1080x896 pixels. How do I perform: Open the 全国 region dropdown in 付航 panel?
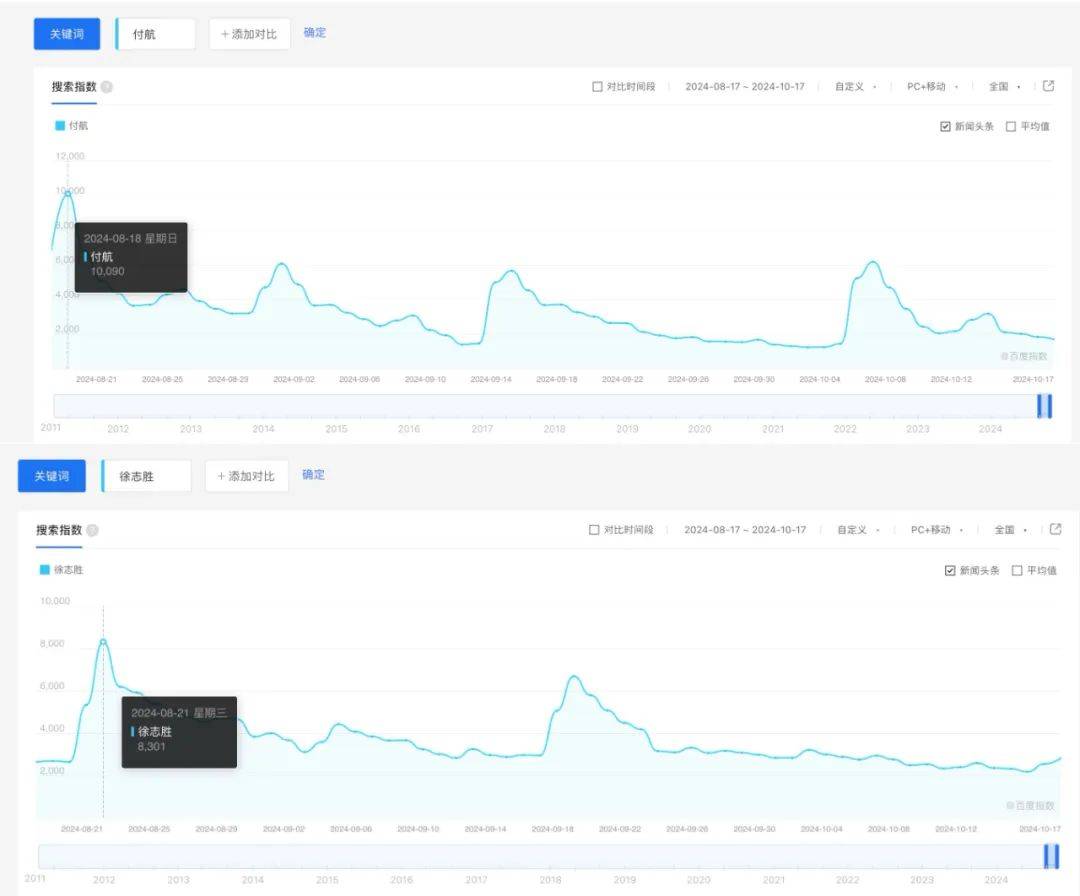(1003, 87)
